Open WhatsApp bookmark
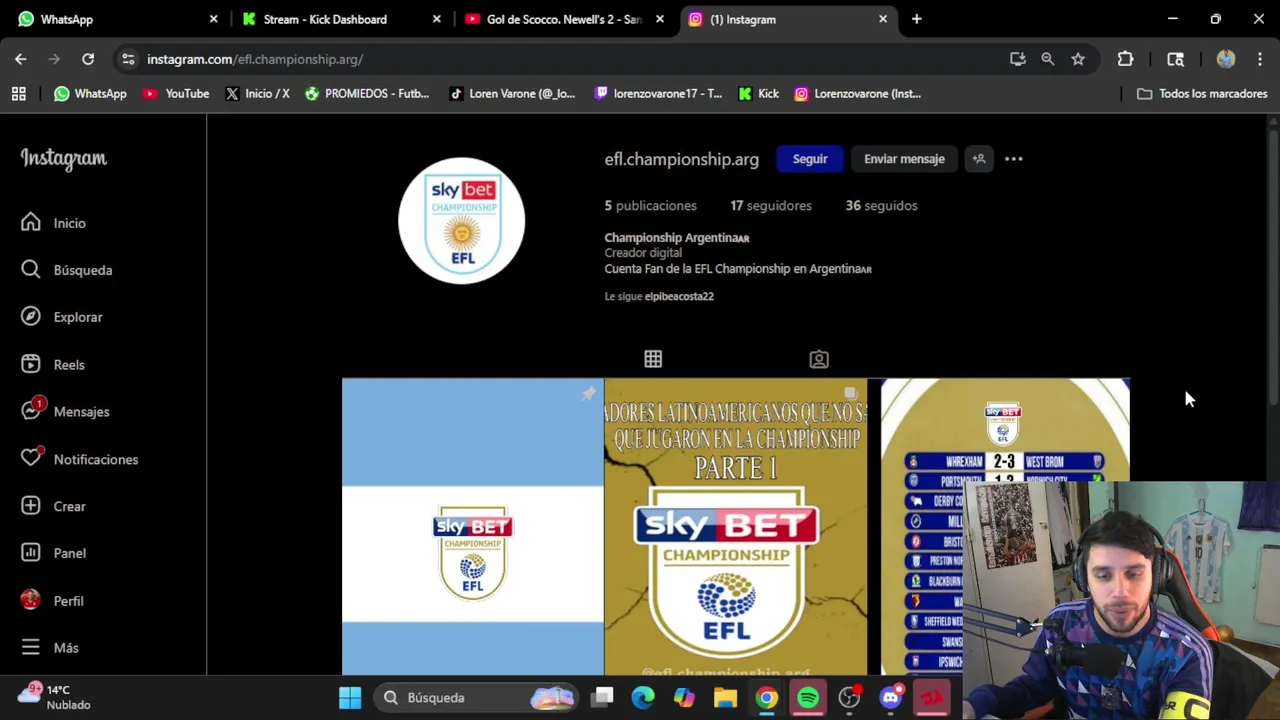The width and height of the screenshot is (1280, 720). (x=90, y=94)
